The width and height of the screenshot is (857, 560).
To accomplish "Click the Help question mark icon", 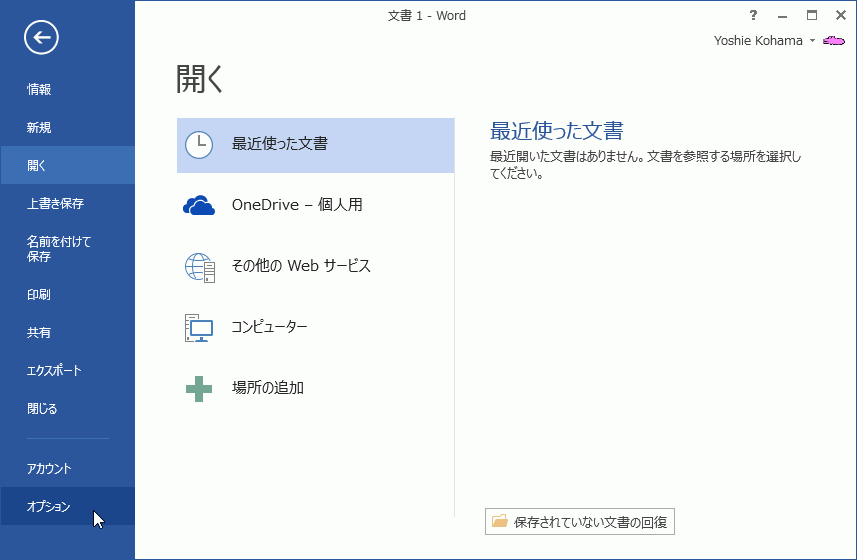I will (754, 15).
